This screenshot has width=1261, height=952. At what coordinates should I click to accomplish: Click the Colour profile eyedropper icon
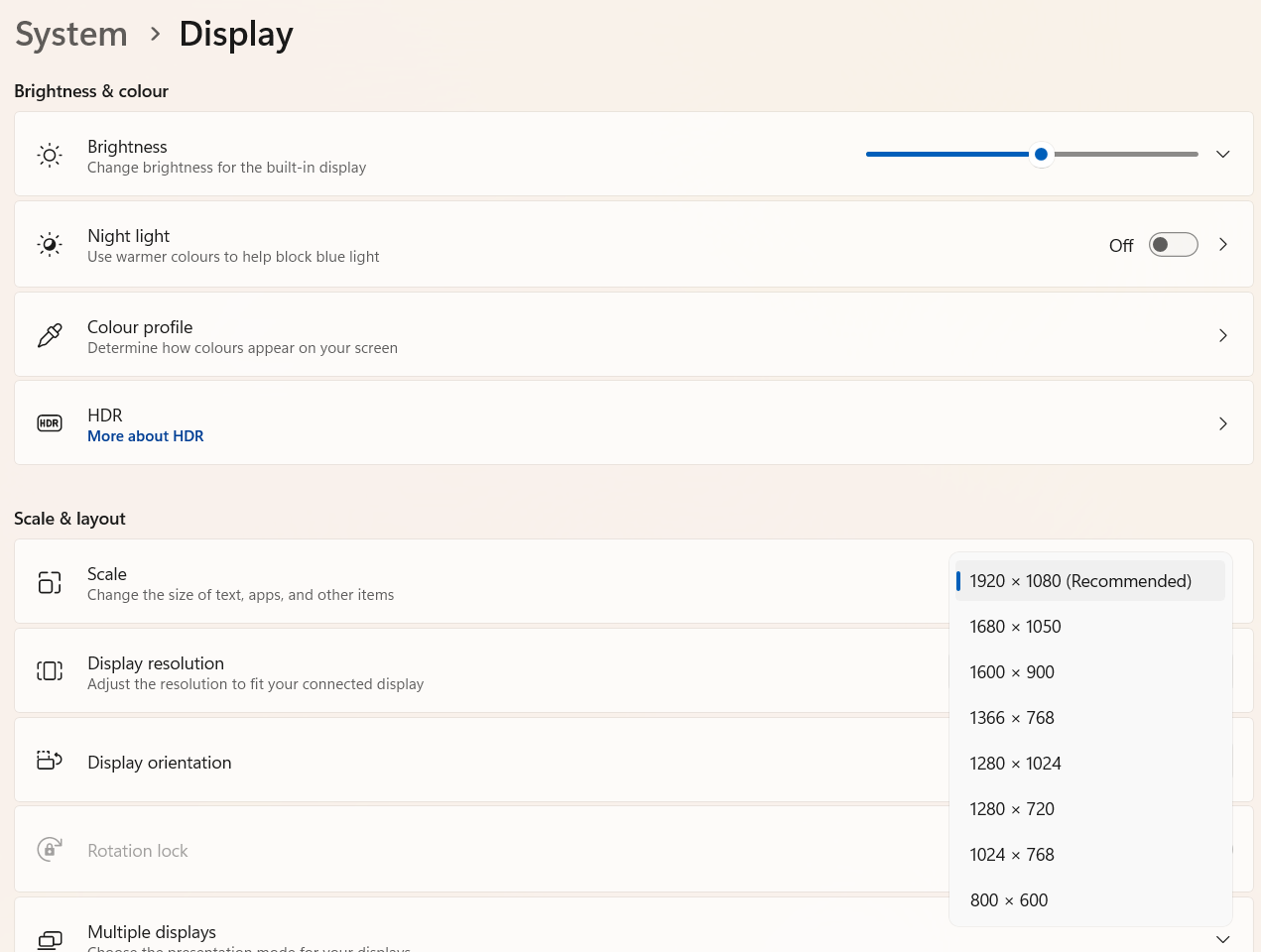50,336
